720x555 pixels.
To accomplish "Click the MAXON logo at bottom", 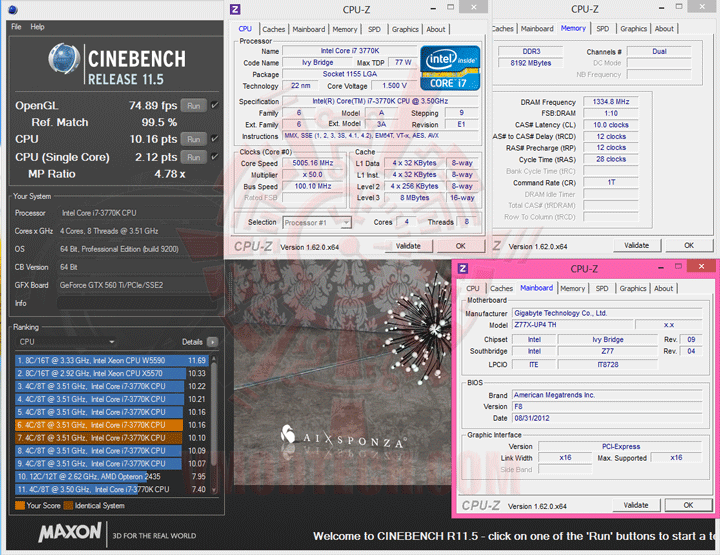I will coord(70,533).
